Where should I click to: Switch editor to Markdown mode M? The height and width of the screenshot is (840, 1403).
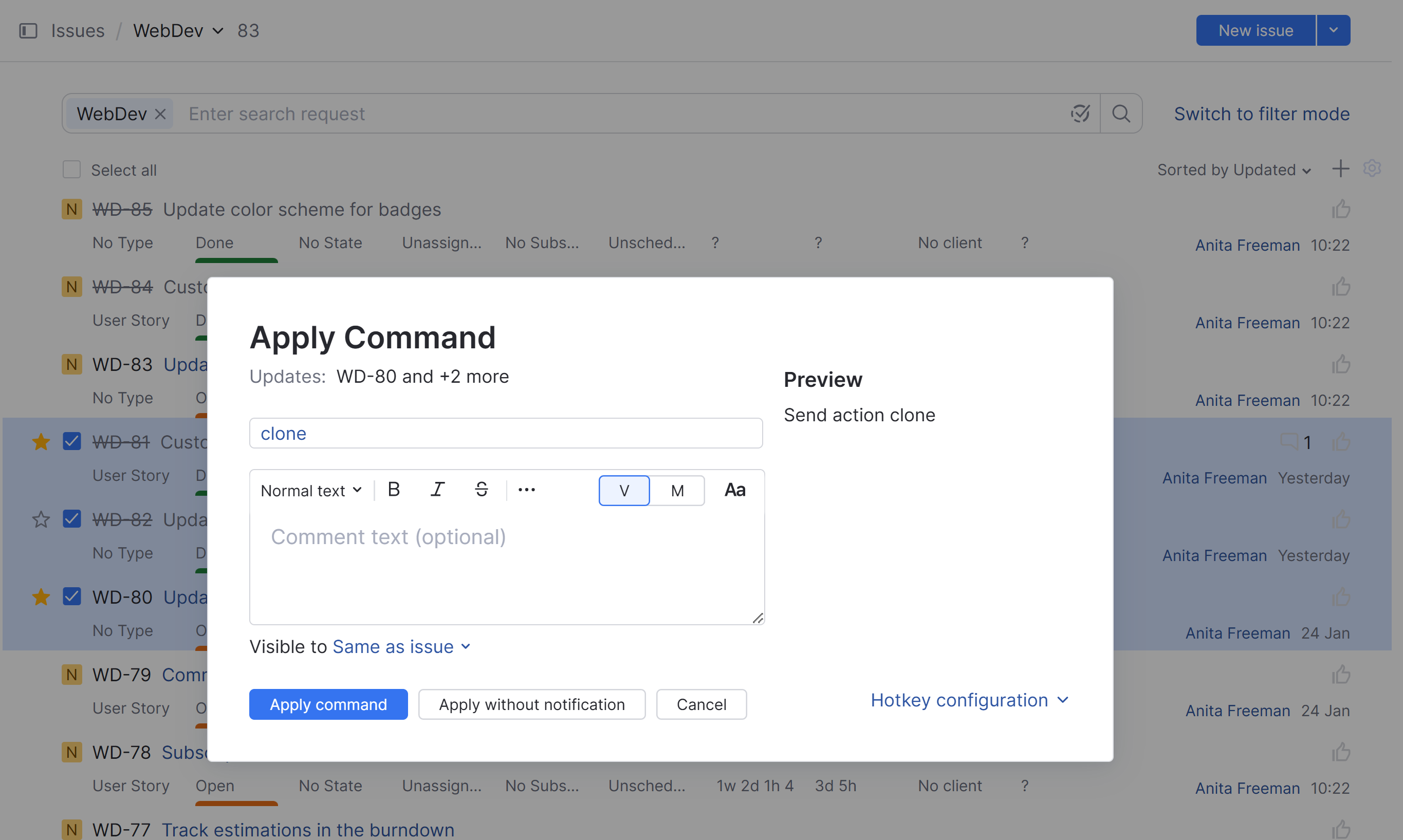677,490
